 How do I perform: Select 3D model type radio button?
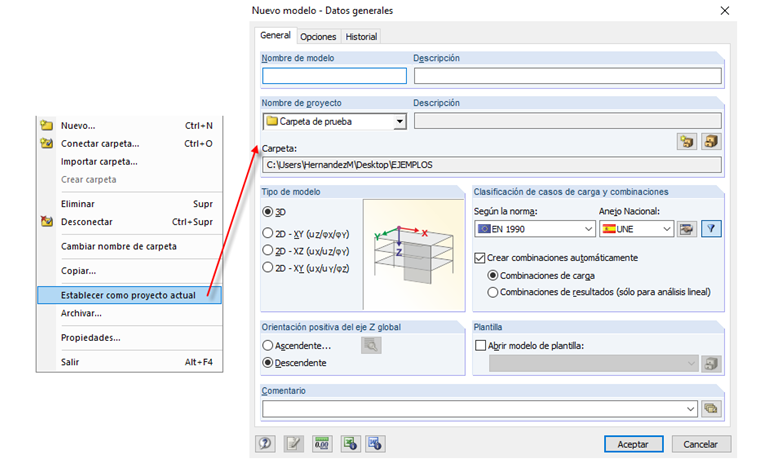click(268, 212)
